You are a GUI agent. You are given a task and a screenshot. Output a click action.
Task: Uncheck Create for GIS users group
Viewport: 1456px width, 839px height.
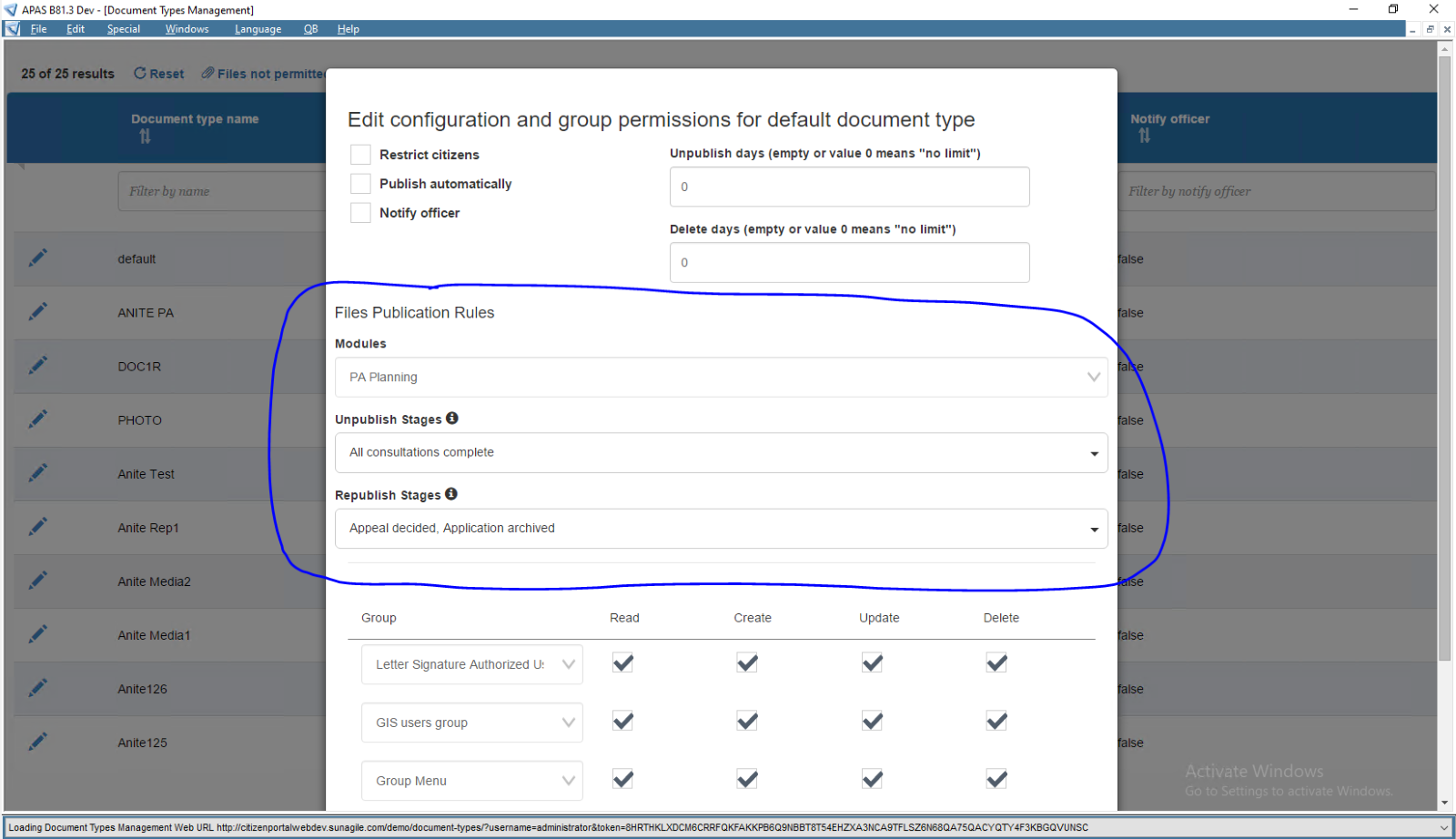point(747,722)
